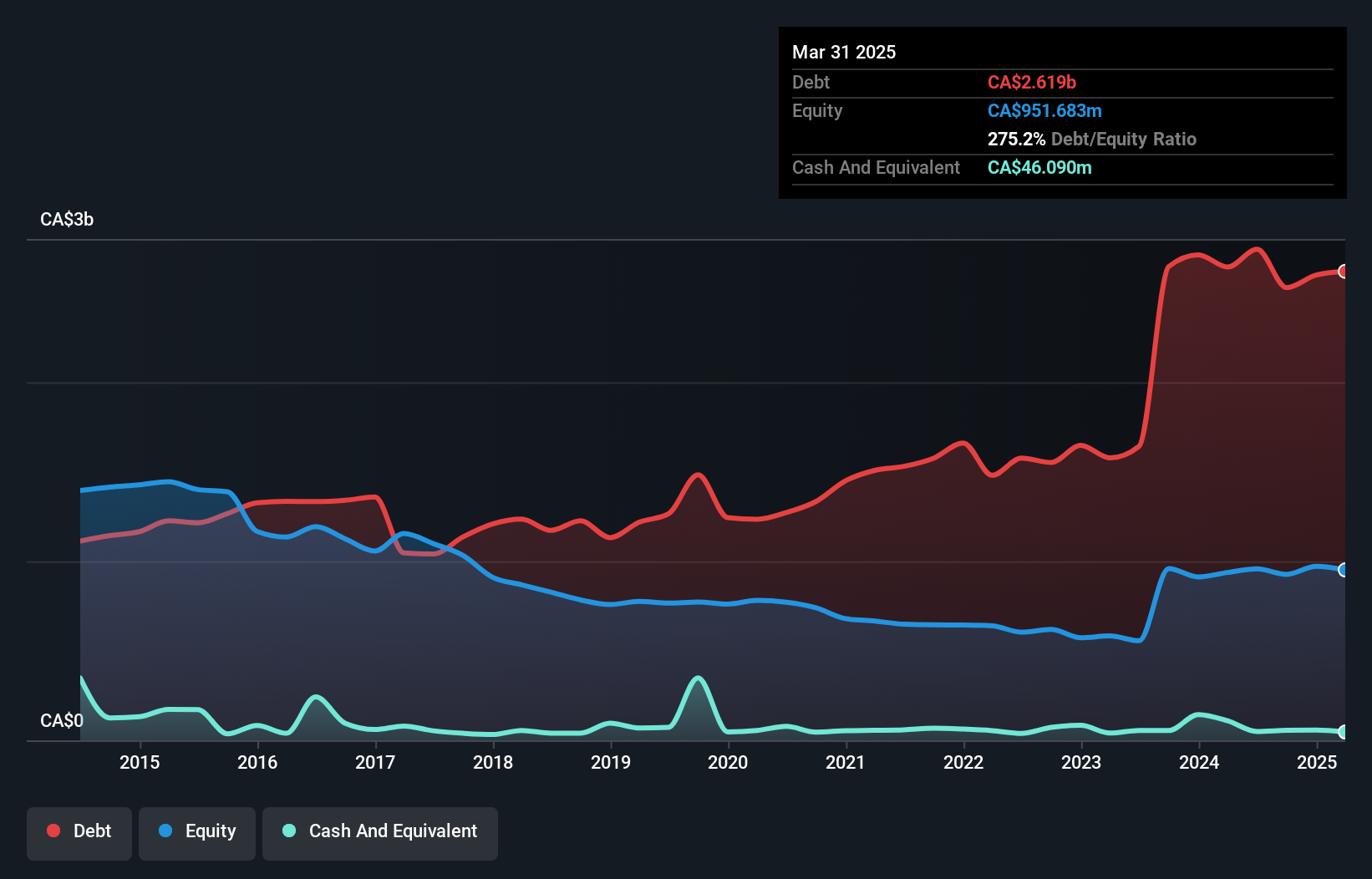The width and height of the screenshot is (1372, 879).
Task: Click the CA$3b y-axis label
Action: (x=67, y=219)
